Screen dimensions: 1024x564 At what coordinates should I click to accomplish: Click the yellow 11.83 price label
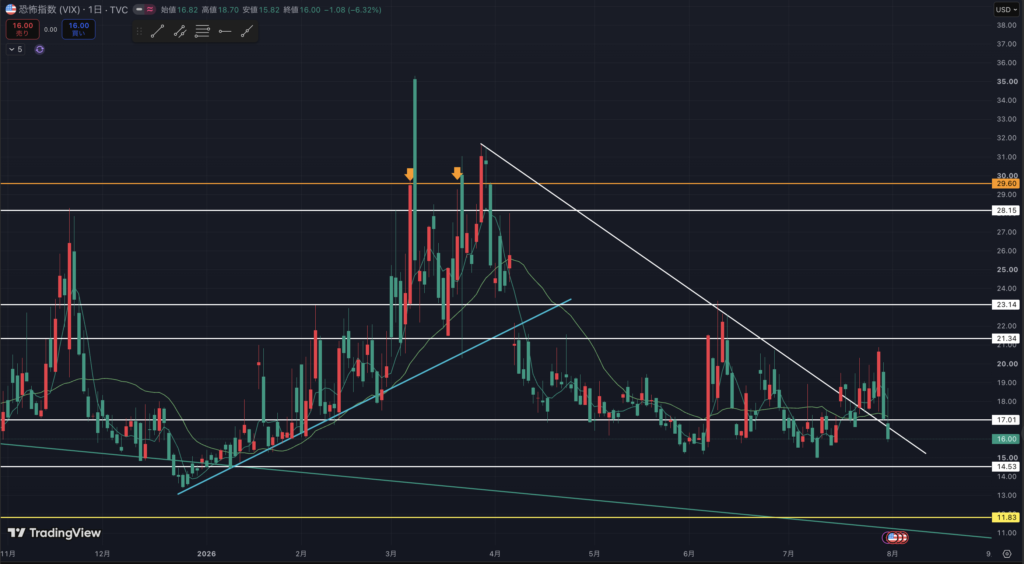tap(1005, 518)
